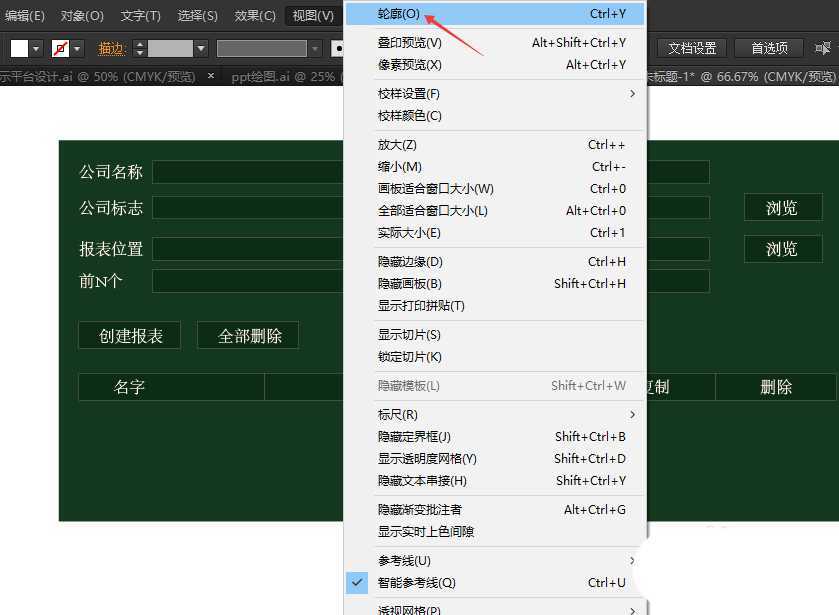Increase the 描边 value with the up arrow
Screen dimensions: 839x615
(x=139, y=43)
